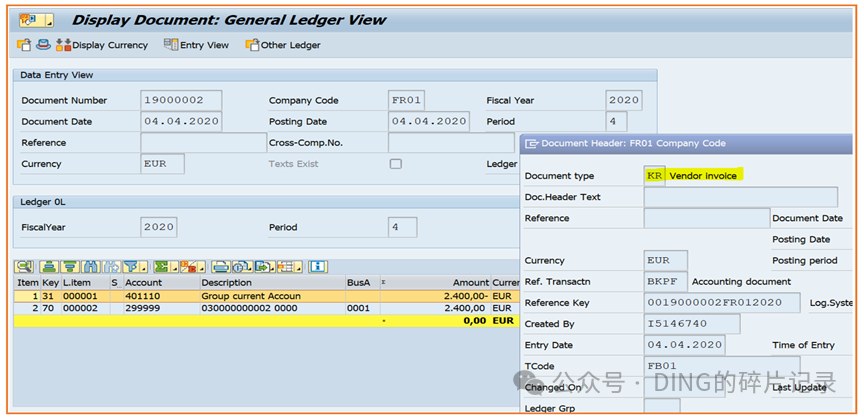
Task: Select the Group current Accoun description cell
Action: (x=272, y=296)
